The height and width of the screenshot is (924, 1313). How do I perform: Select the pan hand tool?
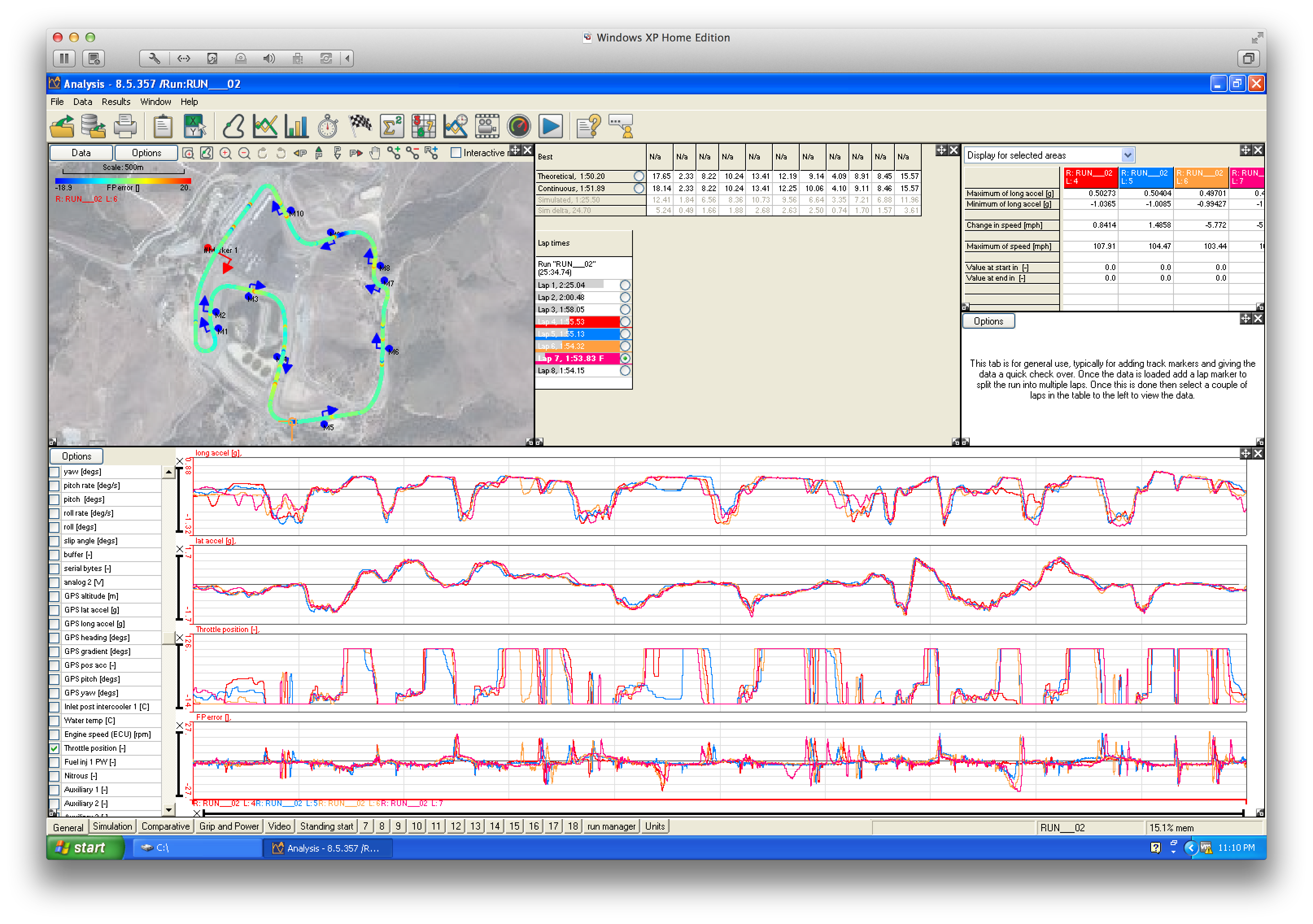[x=375, y=153]
